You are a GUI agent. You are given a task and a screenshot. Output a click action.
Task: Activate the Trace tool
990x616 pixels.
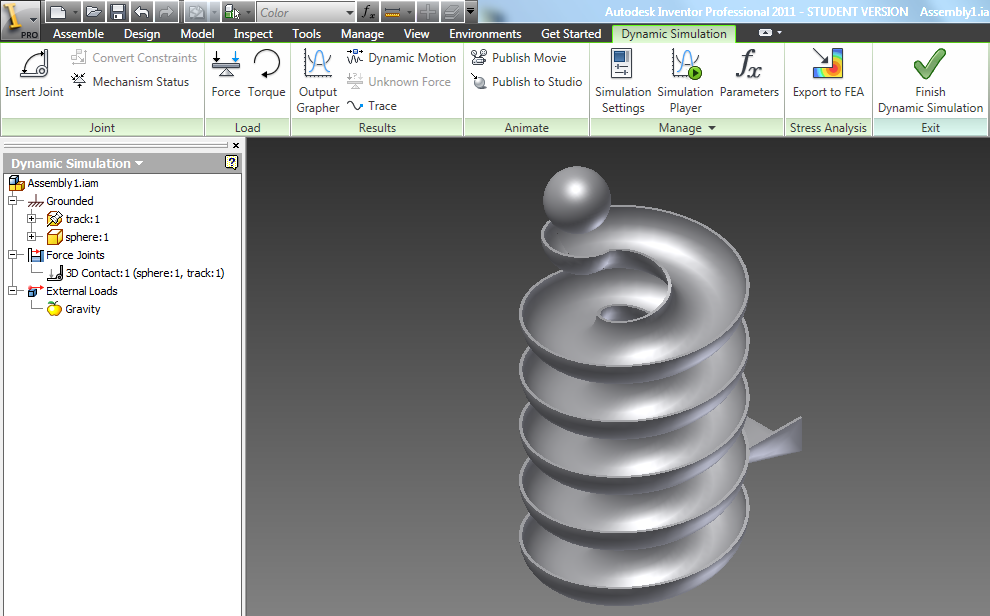[379, 105]
